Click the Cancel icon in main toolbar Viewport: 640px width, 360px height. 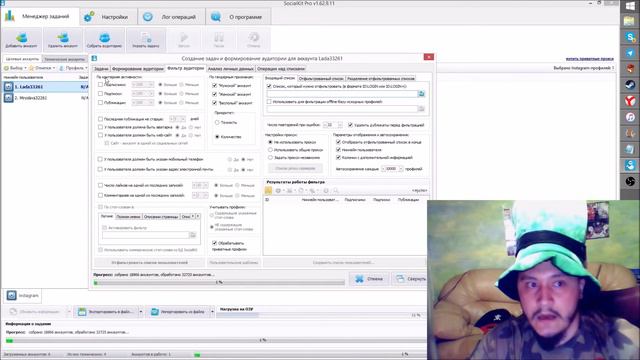point(253,38)
